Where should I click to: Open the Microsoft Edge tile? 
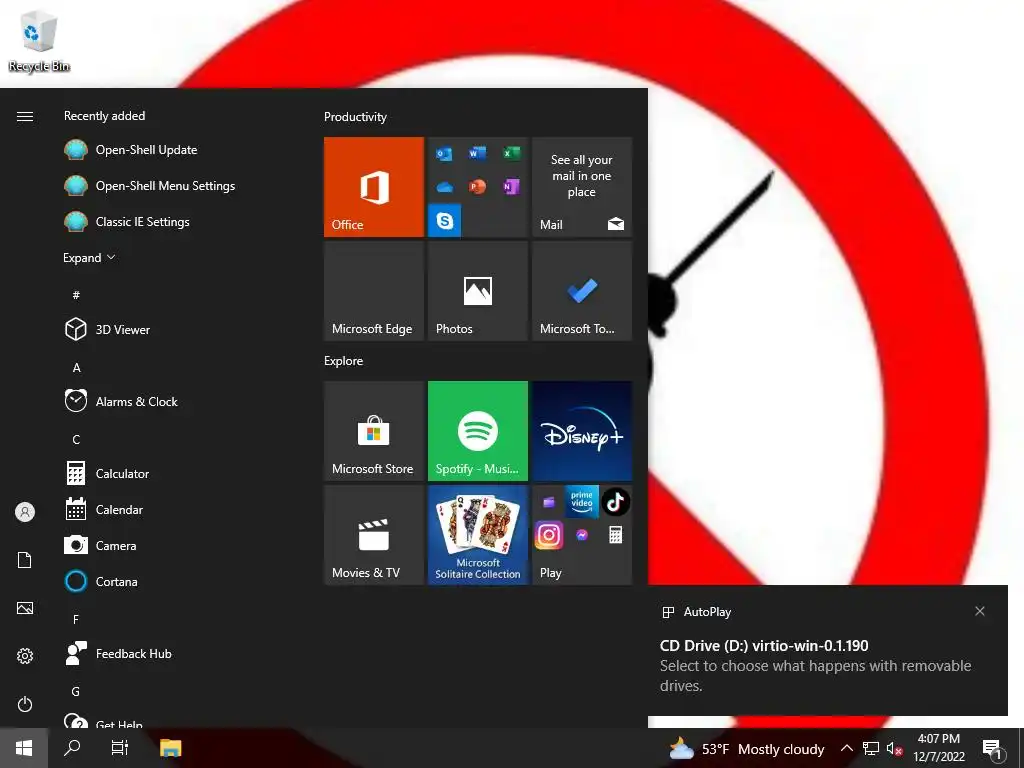click(x=374, y=291)
